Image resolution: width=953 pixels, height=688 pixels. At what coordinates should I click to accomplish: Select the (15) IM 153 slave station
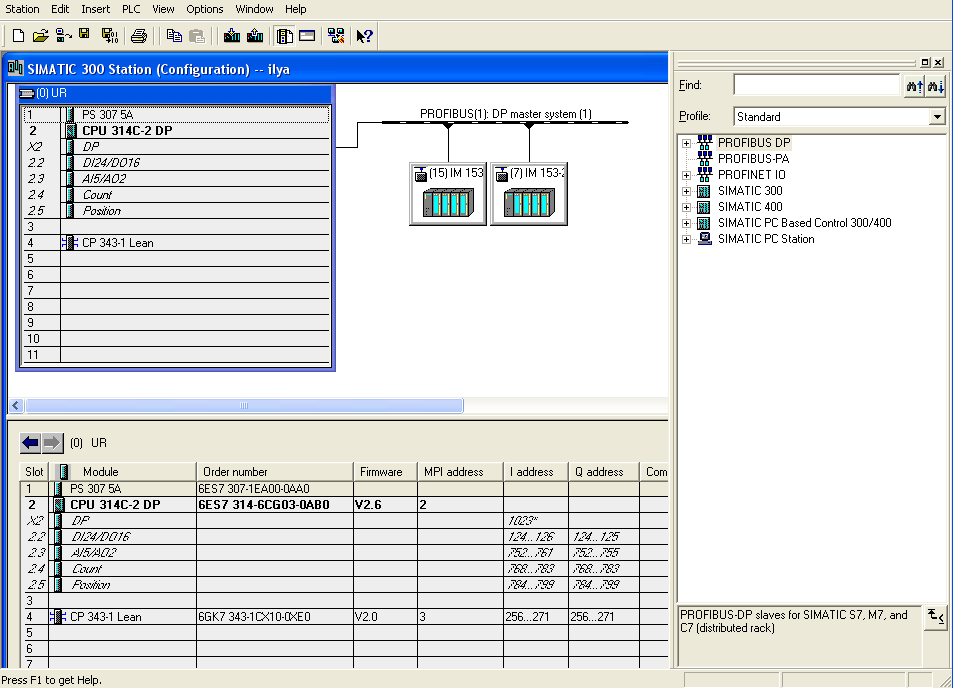[448, 194]
